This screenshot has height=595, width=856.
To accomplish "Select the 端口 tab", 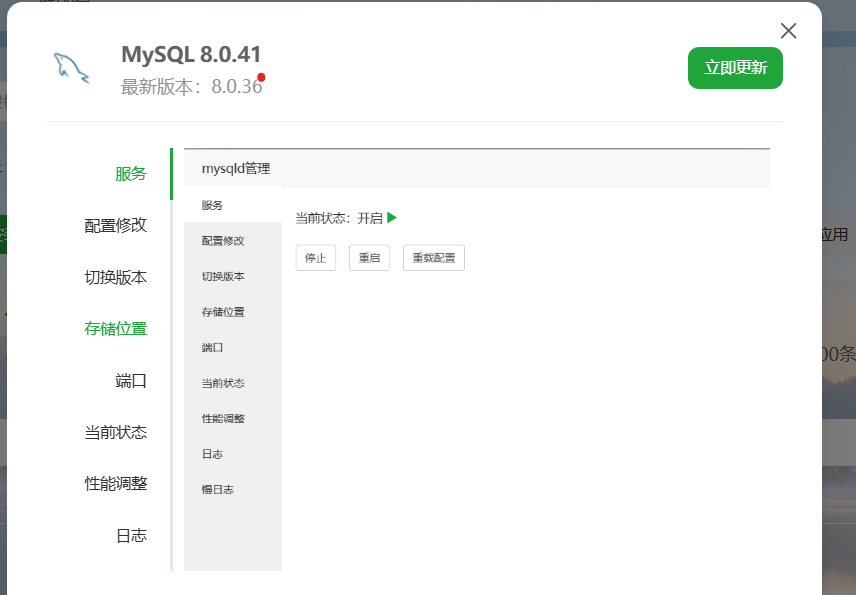I will click(132, 381).
